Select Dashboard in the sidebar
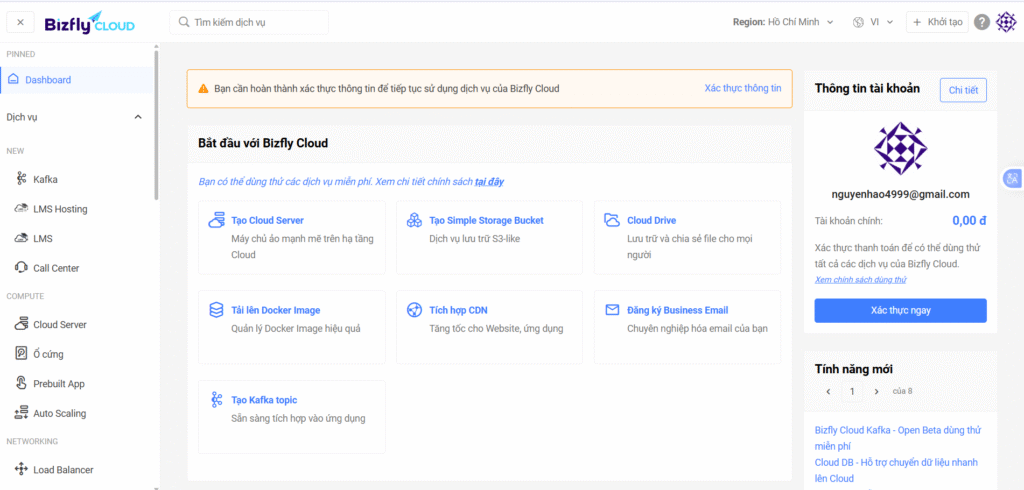The height and width of the screenshot is (490, 1024). (x=48, y=80)
